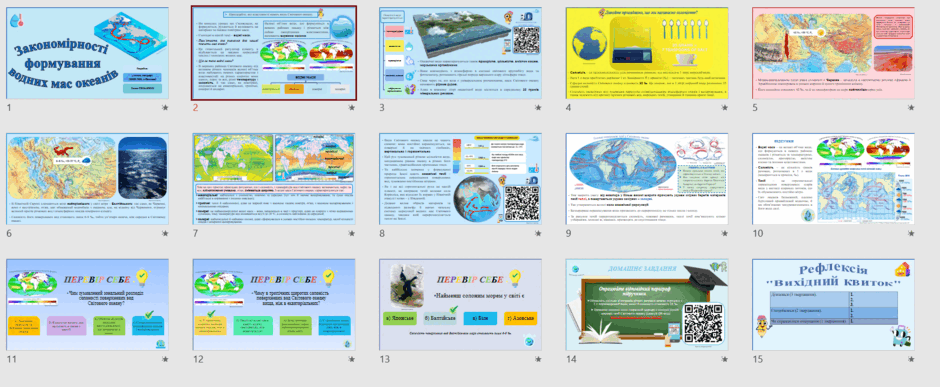Select slide 8 with globe and QR code

click(x=460, y=179)
